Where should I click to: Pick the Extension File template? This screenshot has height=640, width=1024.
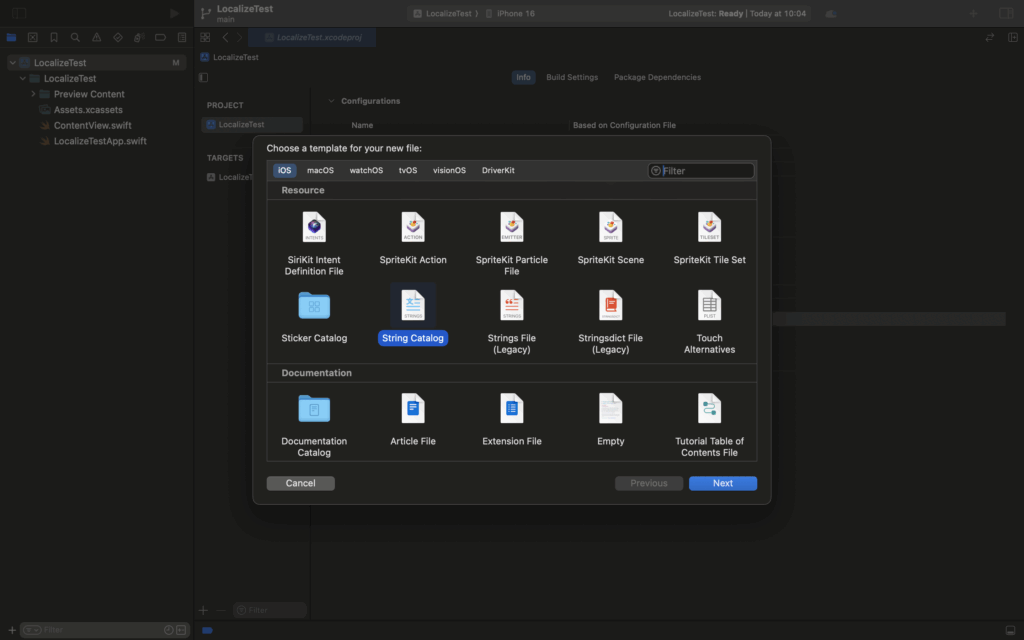(511, 420)
